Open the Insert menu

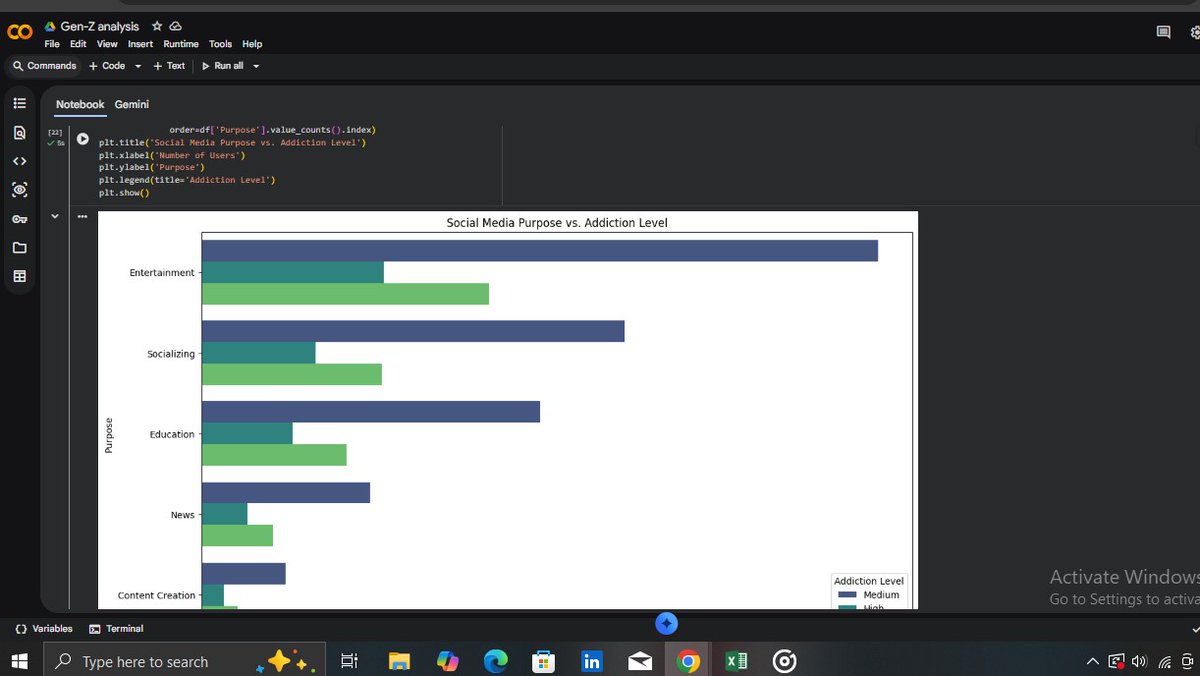[140, 44]
